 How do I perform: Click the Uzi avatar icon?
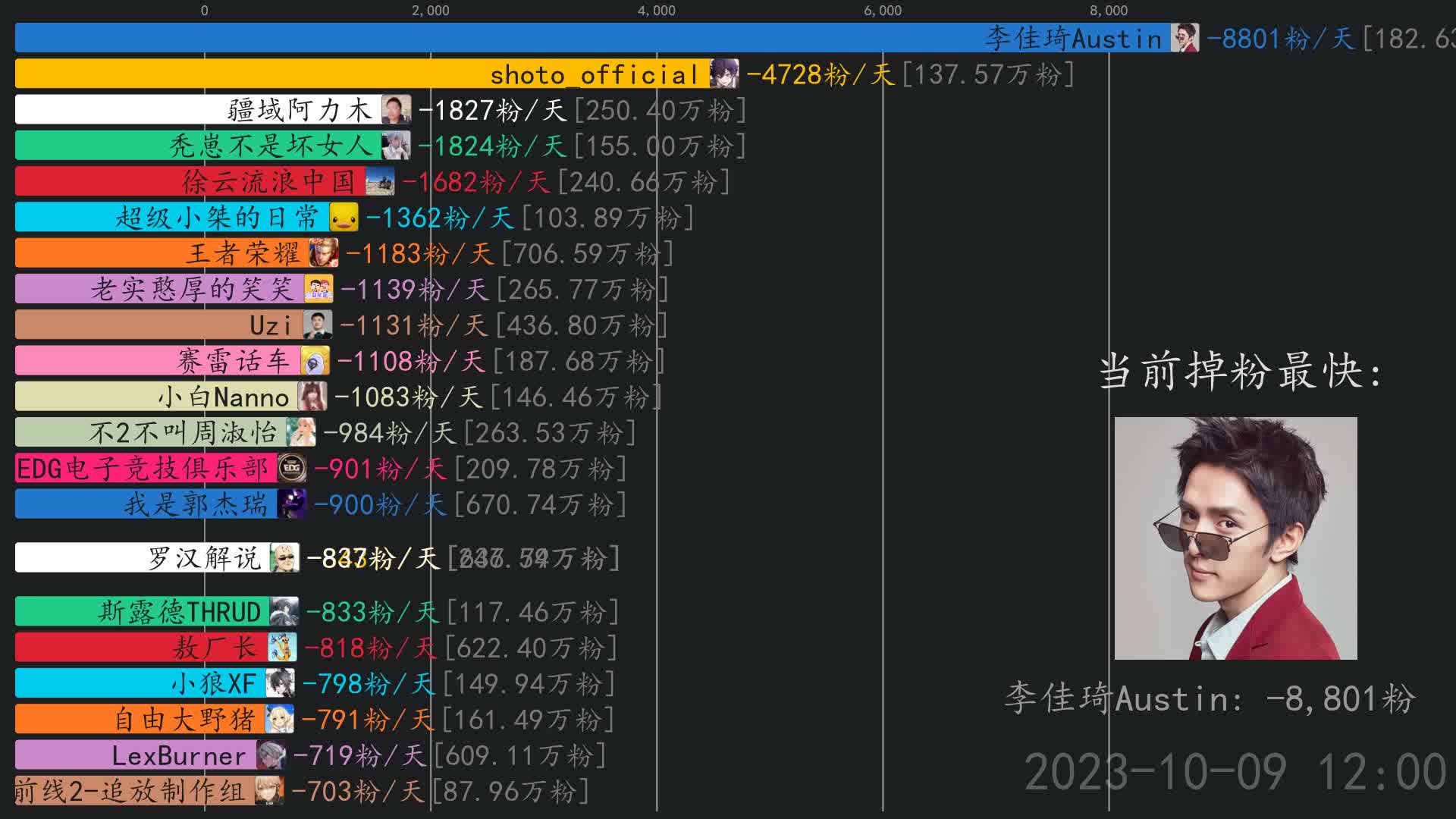point(318,325)
